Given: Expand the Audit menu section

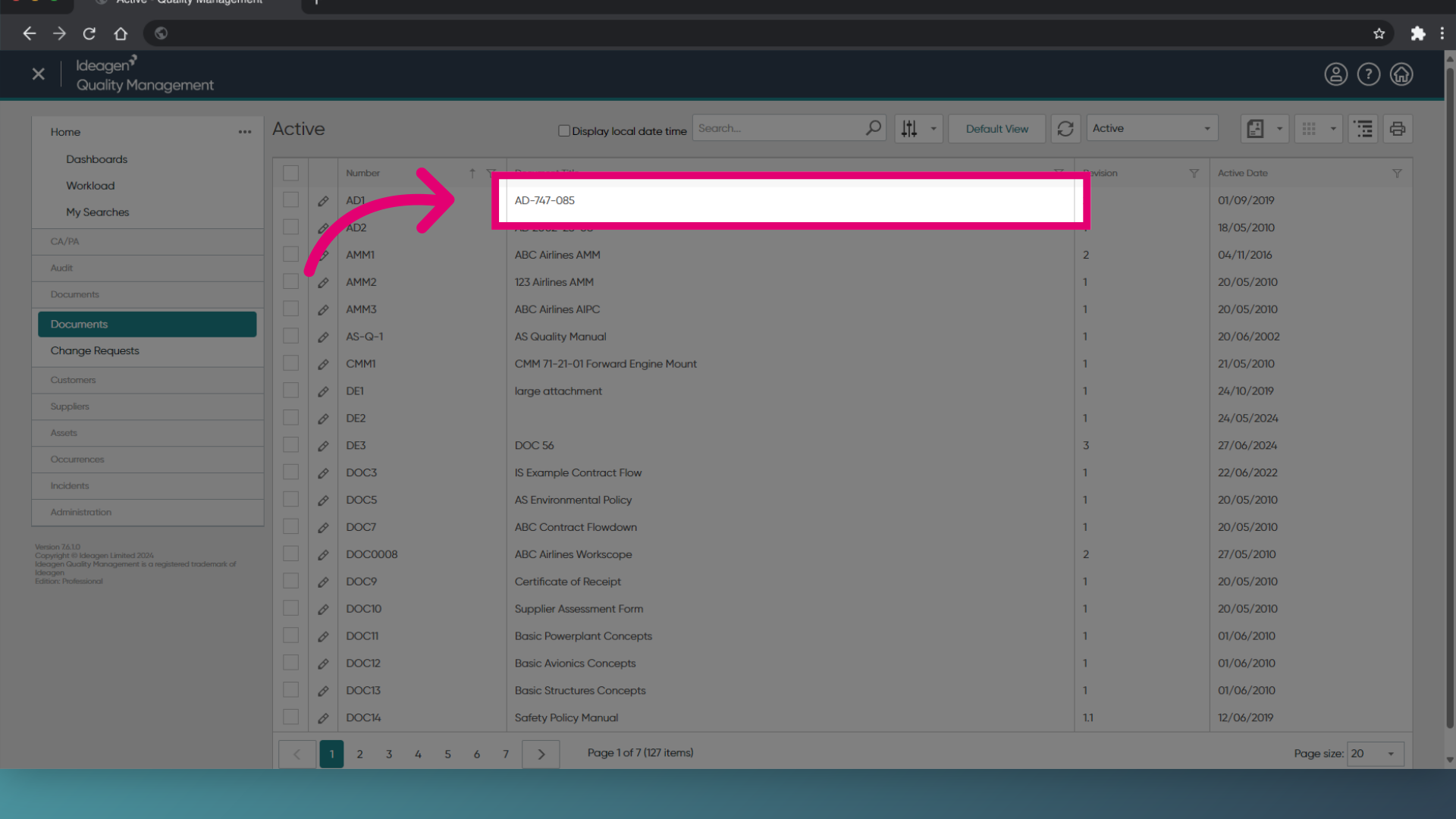Looking at the screenshot, I should (147, 268).
